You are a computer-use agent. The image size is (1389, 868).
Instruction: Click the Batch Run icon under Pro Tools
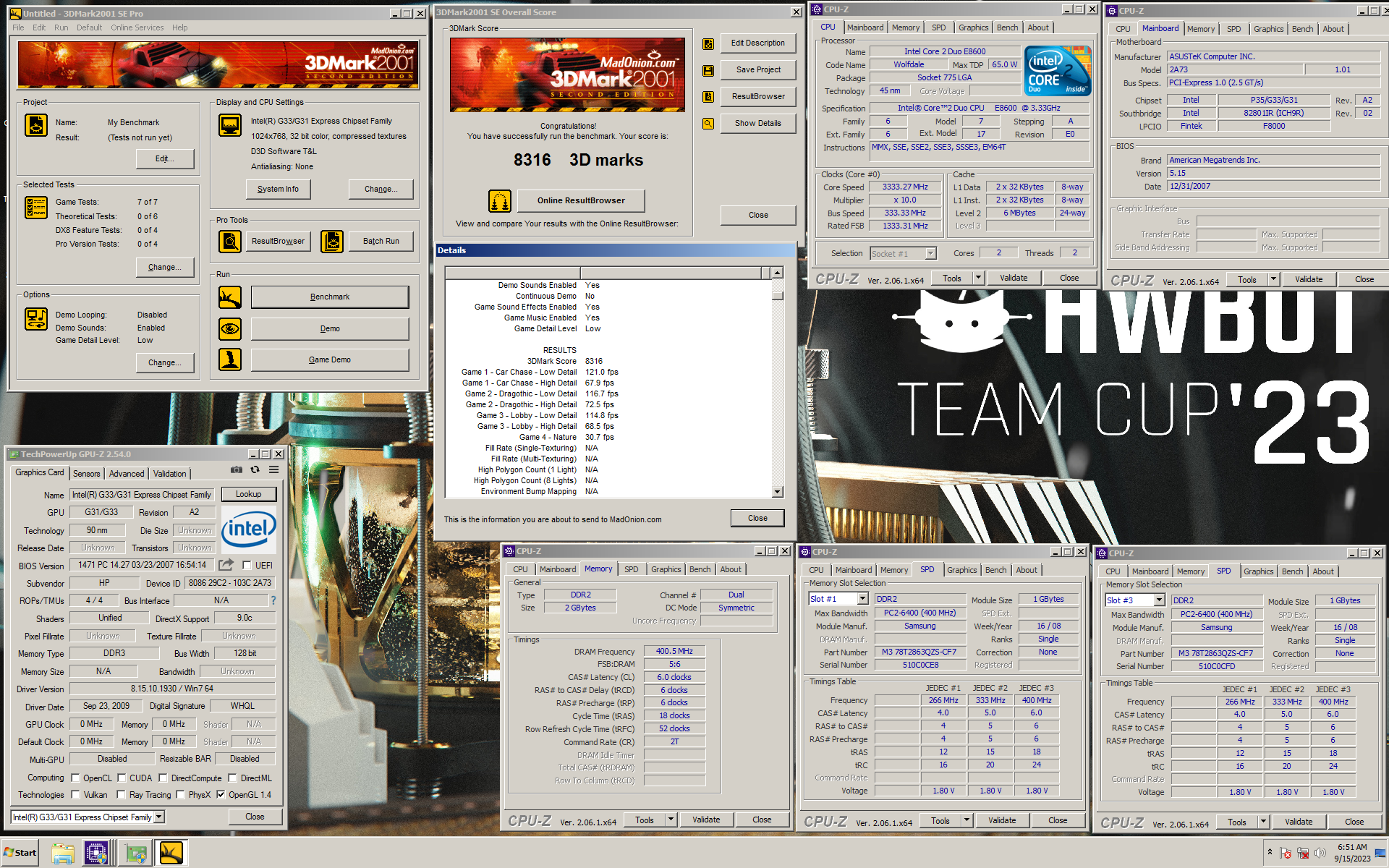pyautogui.click(x=332, y=241)
